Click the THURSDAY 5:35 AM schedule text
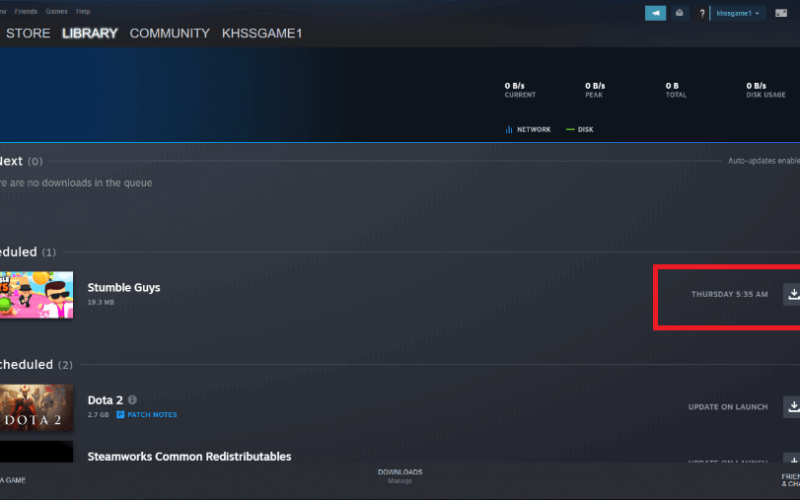This screenshot has width=800, height=500. click(729, 294)
